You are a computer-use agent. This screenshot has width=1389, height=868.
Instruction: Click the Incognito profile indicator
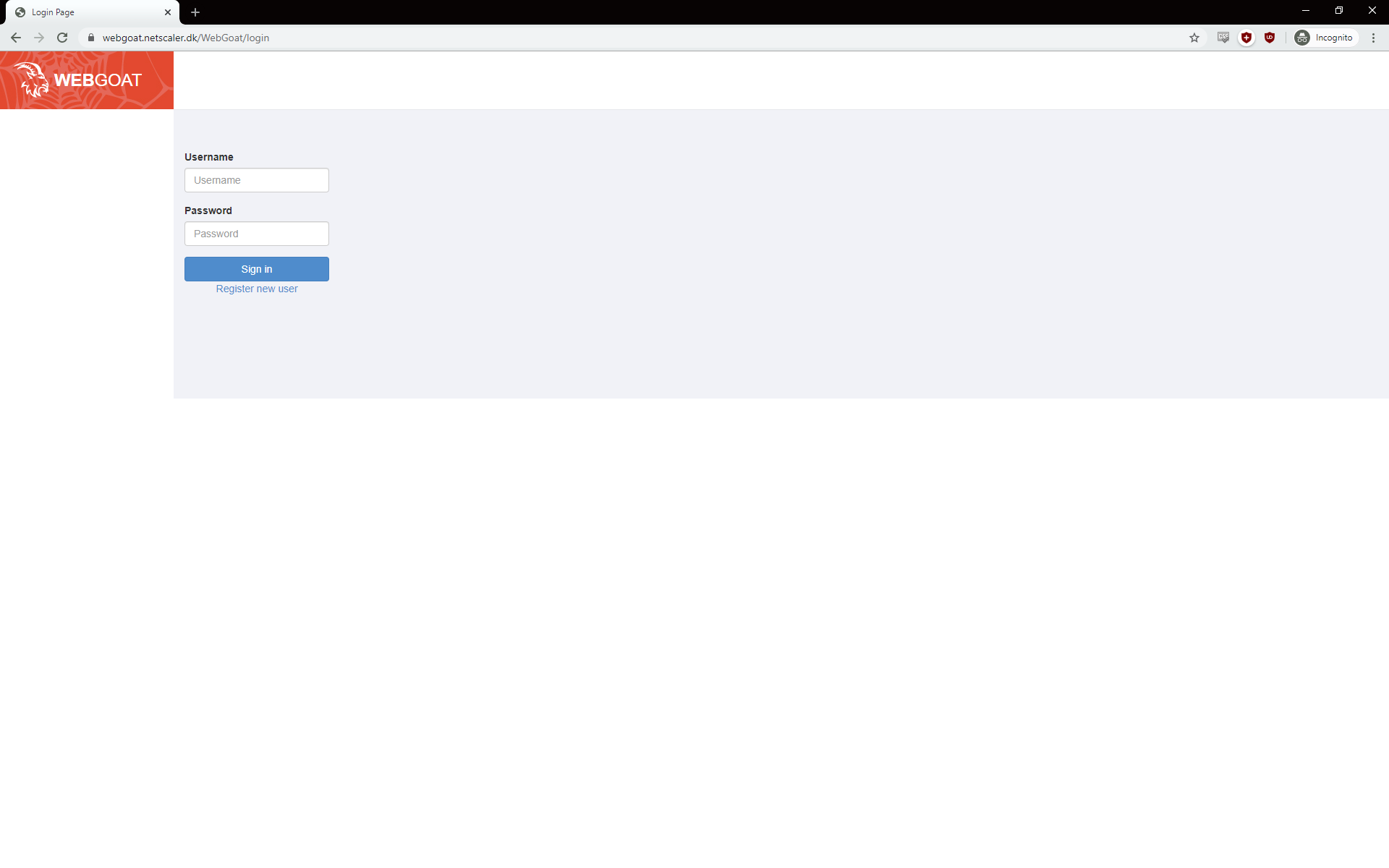[1326, 38]
